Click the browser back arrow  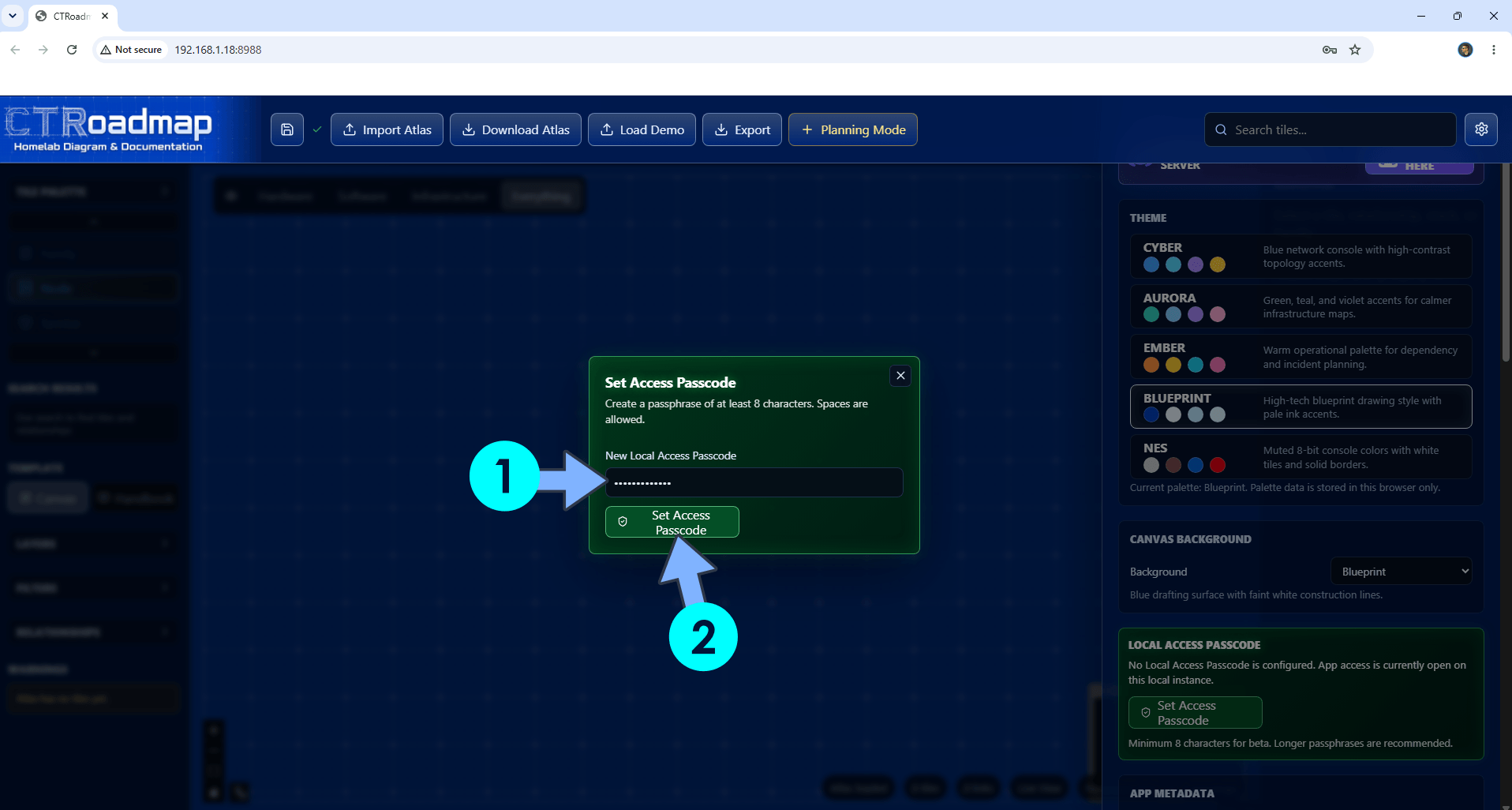coord(15,49)
